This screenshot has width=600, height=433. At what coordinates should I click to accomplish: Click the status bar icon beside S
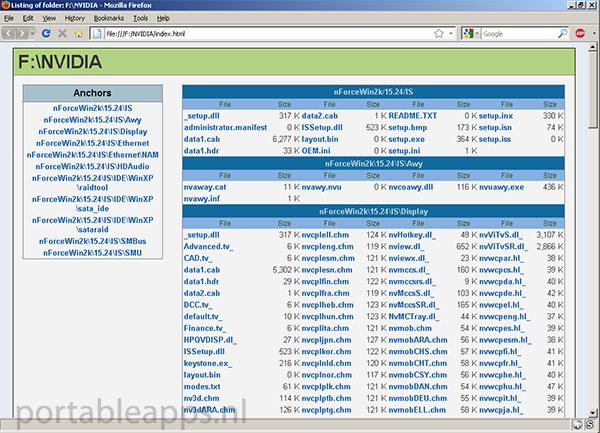tap(577, 424)
